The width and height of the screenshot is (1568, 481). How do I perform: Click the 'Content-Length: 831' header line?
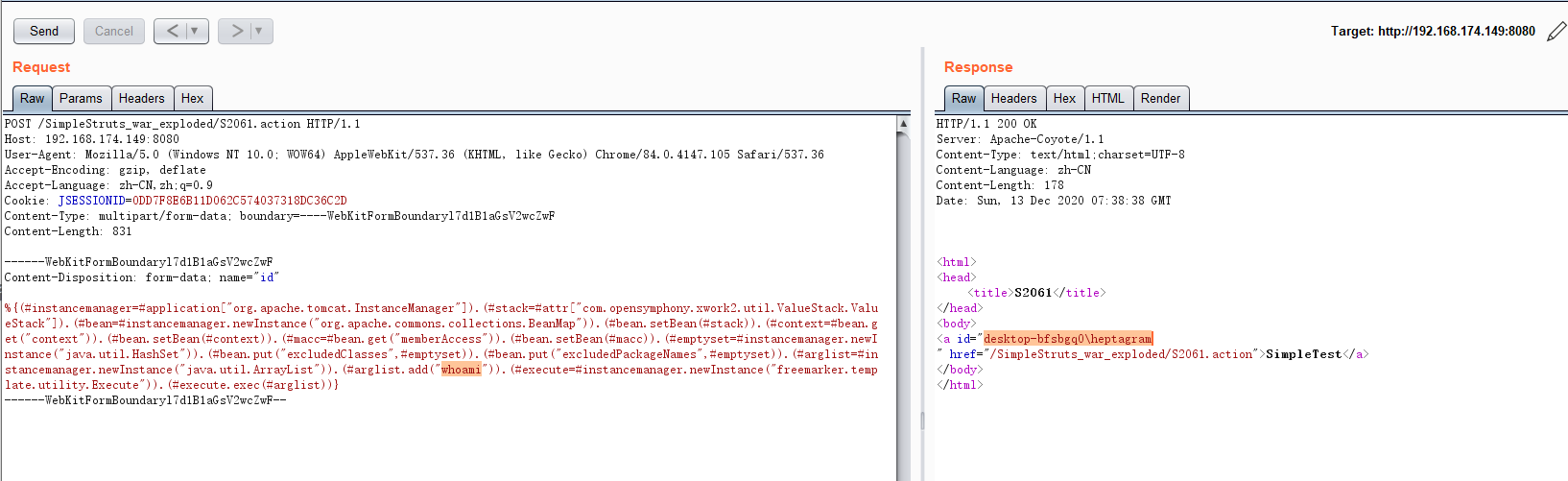(x=68, y=231)
